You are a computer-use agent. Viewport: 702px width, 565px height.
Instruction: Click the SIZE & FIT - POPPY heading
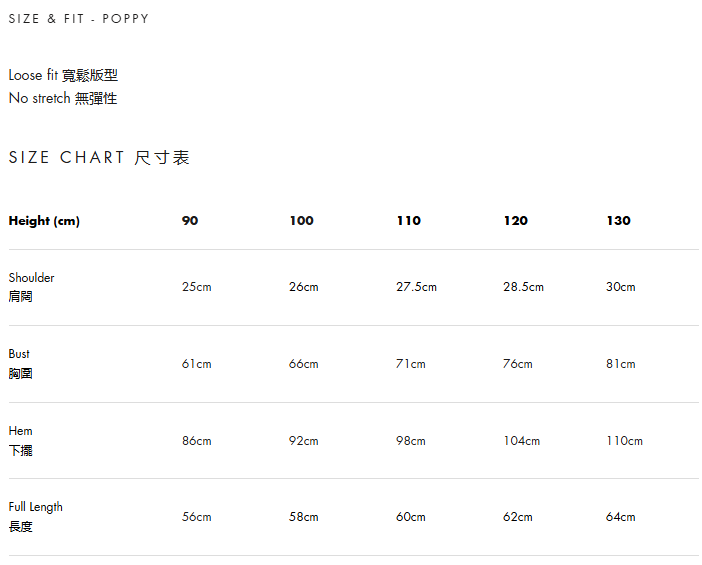click(79, 19)
